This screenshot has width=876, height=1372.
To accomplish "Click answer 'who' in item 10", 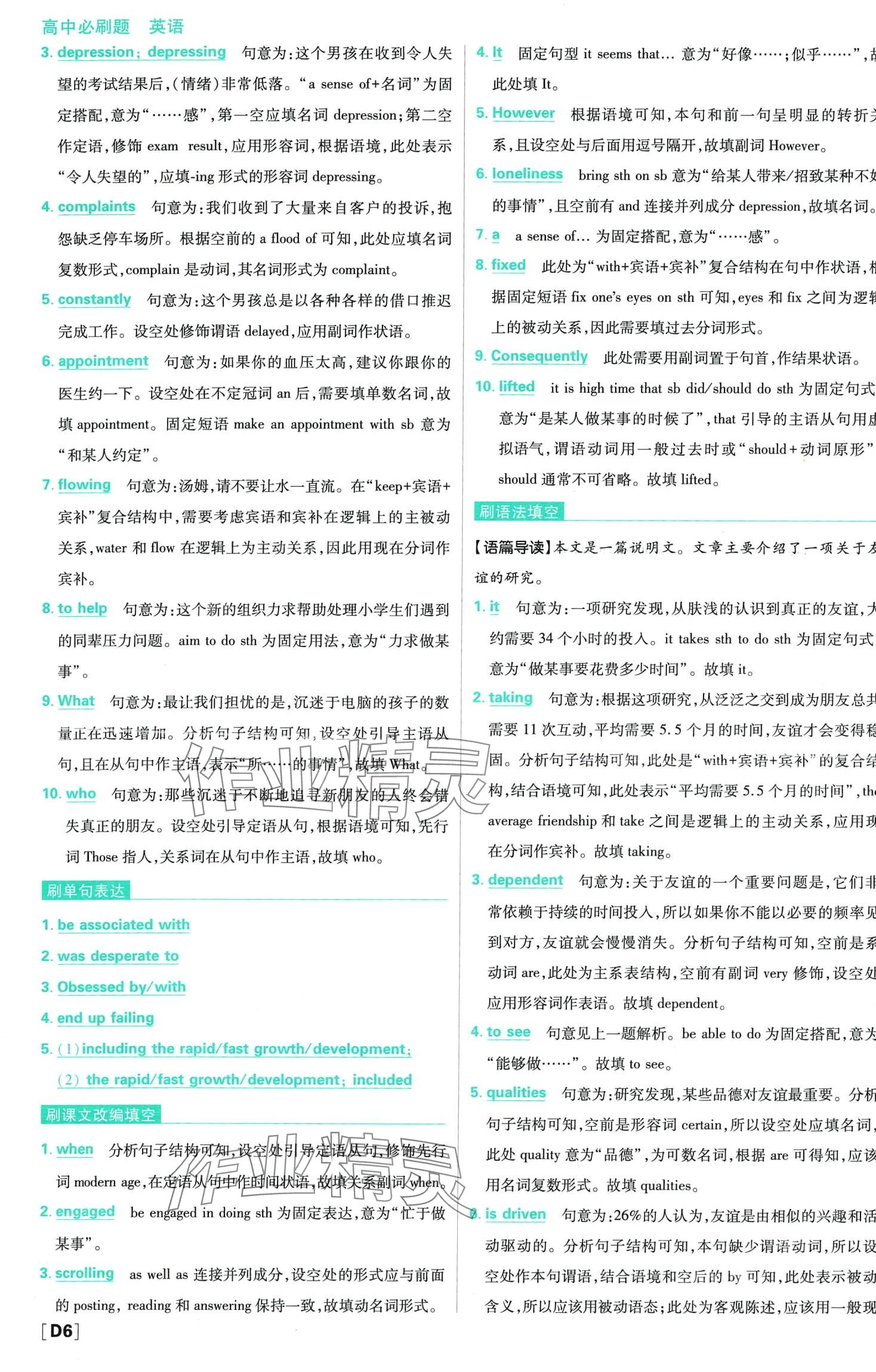I will tap(81, 793).
